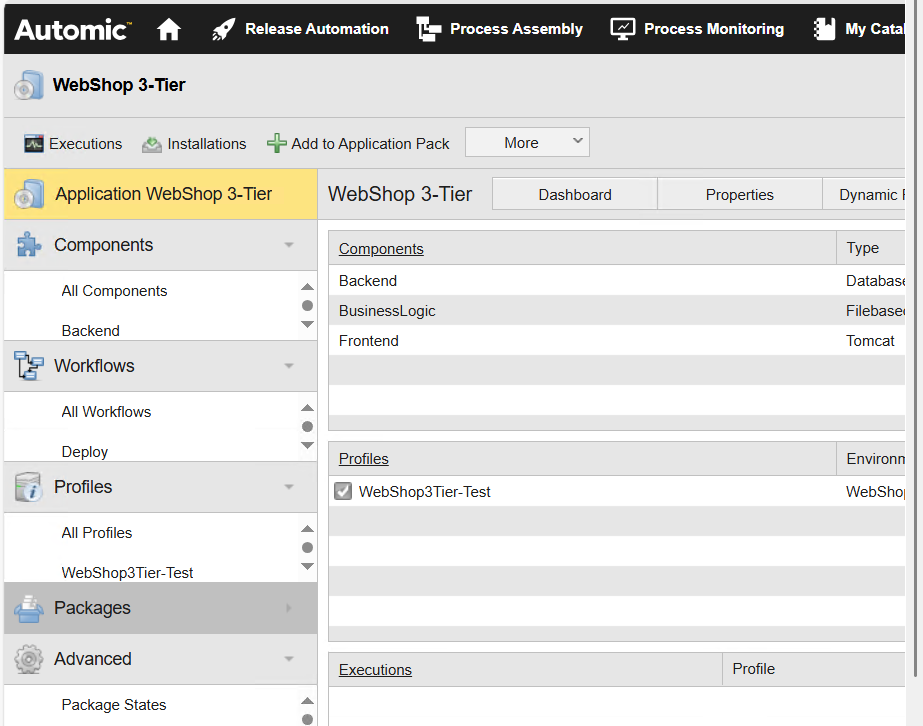Screen dimensions: 923x726
Task: Collapse the Profiles section arrow
Action: (x=288, y=487)
